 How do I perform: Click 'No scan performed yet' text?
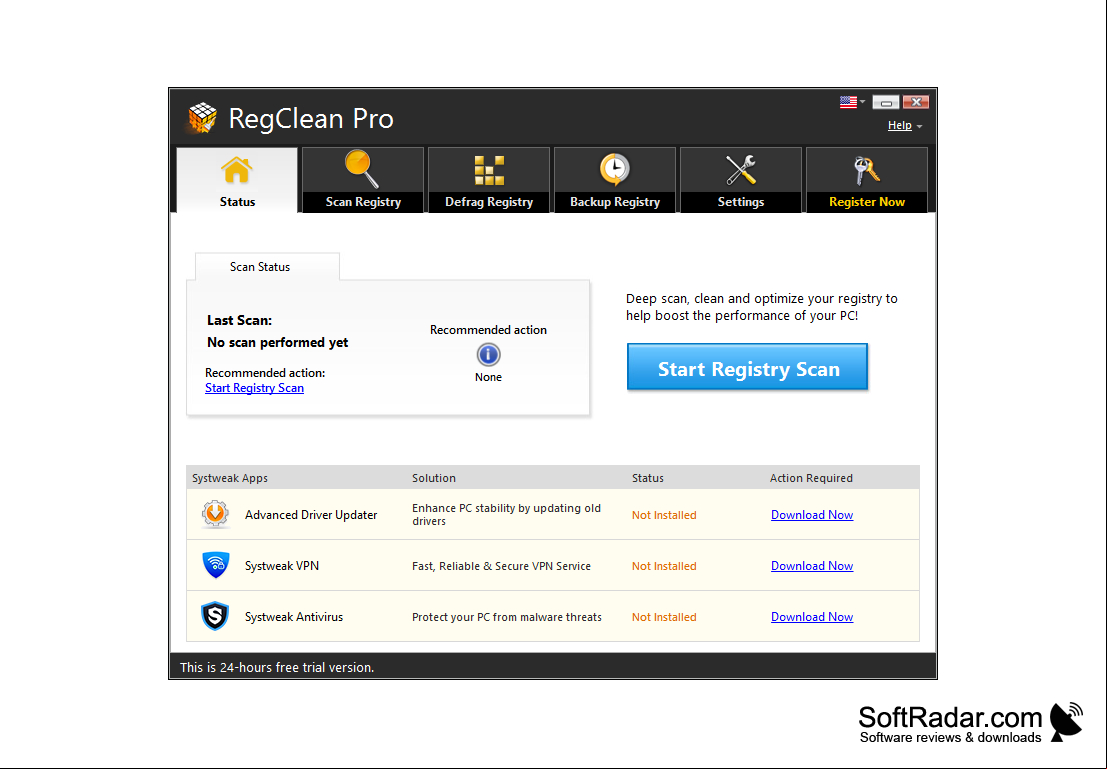tap(277, 342)
